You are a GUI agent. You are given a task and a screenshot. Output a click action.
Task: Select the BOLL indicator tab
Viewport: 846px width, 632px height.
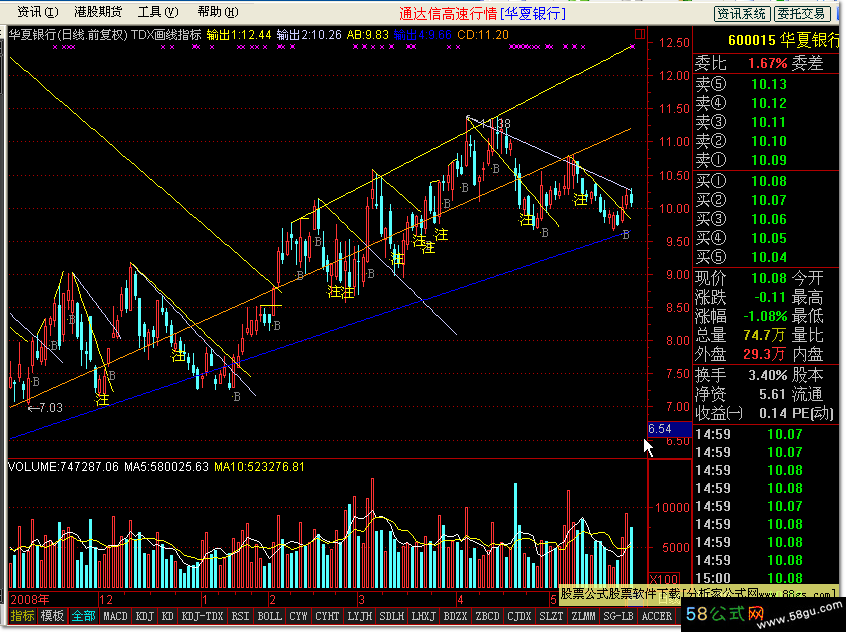270,616
